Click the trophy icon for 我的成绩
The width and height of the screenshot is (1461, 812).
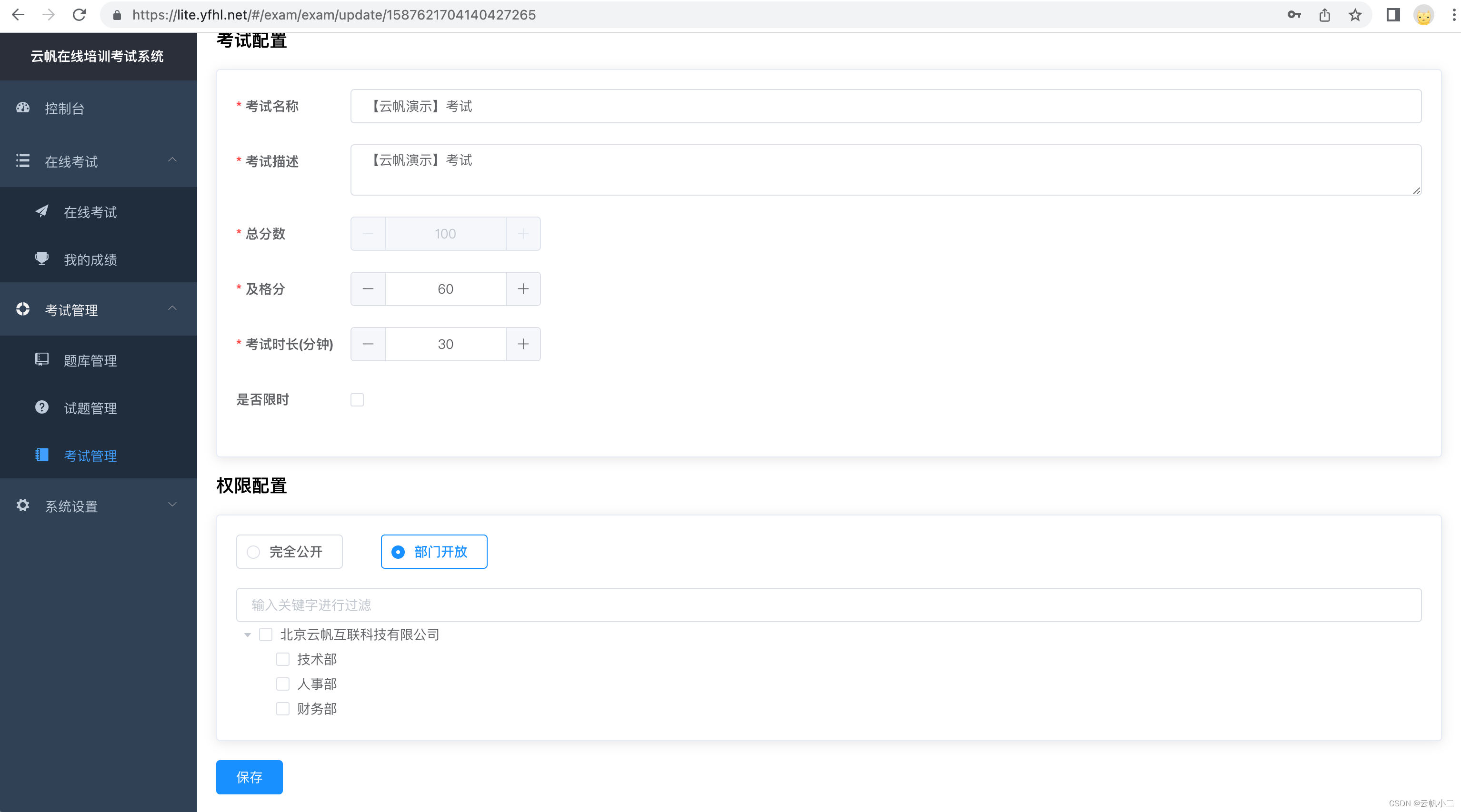click(42, 259)
